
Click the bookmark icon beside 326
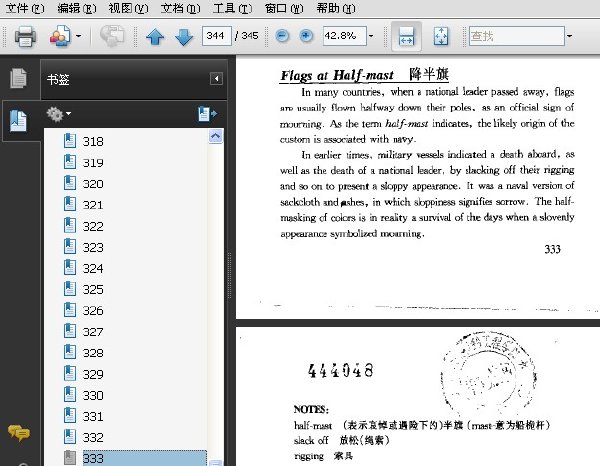pyautogui.click(x=70, y=310)
